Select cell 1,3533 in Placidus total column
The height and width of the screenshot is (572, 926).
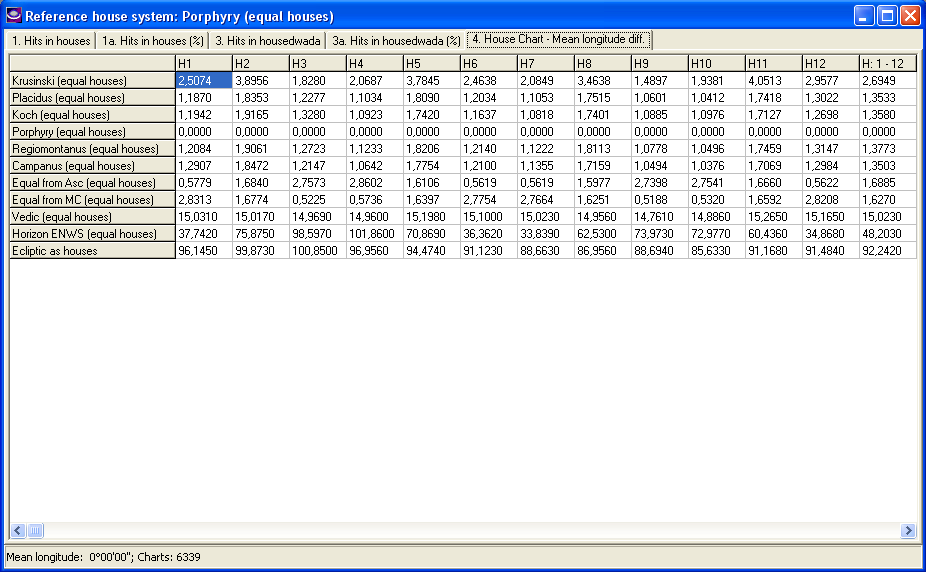(888, 97)
